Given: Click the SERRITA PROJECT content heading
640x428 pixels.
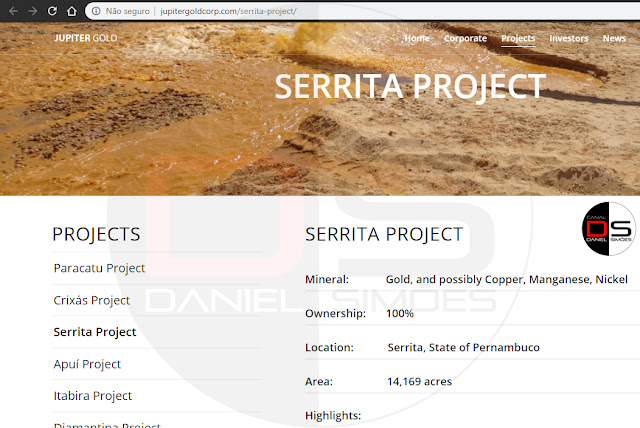Looking at the screenshot, I should pos(384,234).
